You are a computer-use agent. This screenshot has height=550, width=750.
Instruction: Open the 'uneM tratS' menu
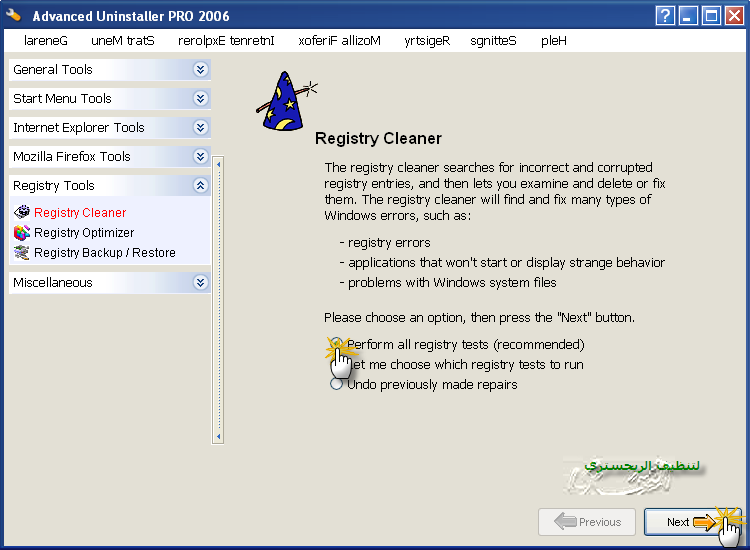(123, 41)
